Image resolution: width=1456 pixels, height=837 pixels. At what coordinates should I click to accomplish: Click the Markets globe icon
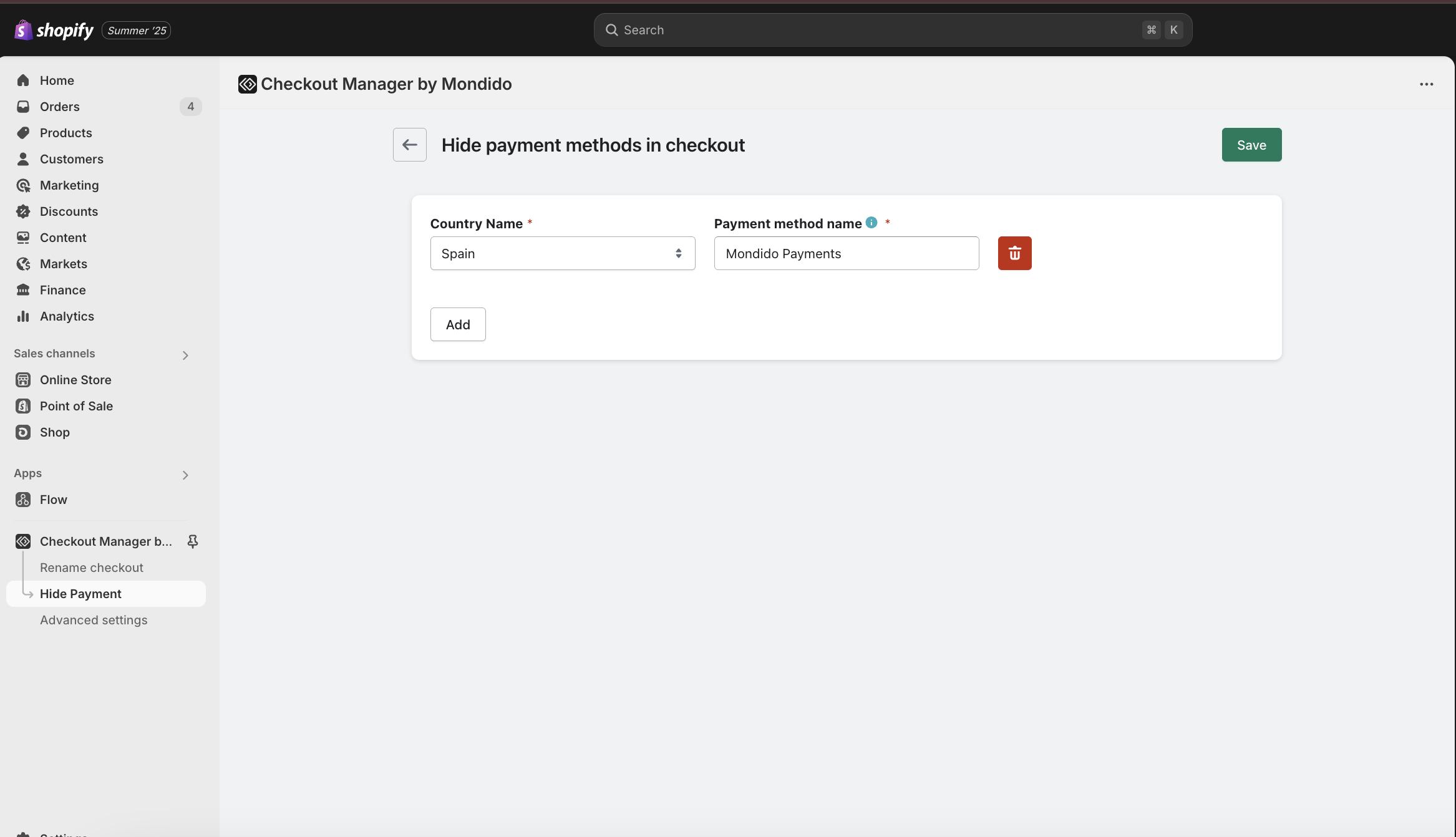(x=23, y=264)
